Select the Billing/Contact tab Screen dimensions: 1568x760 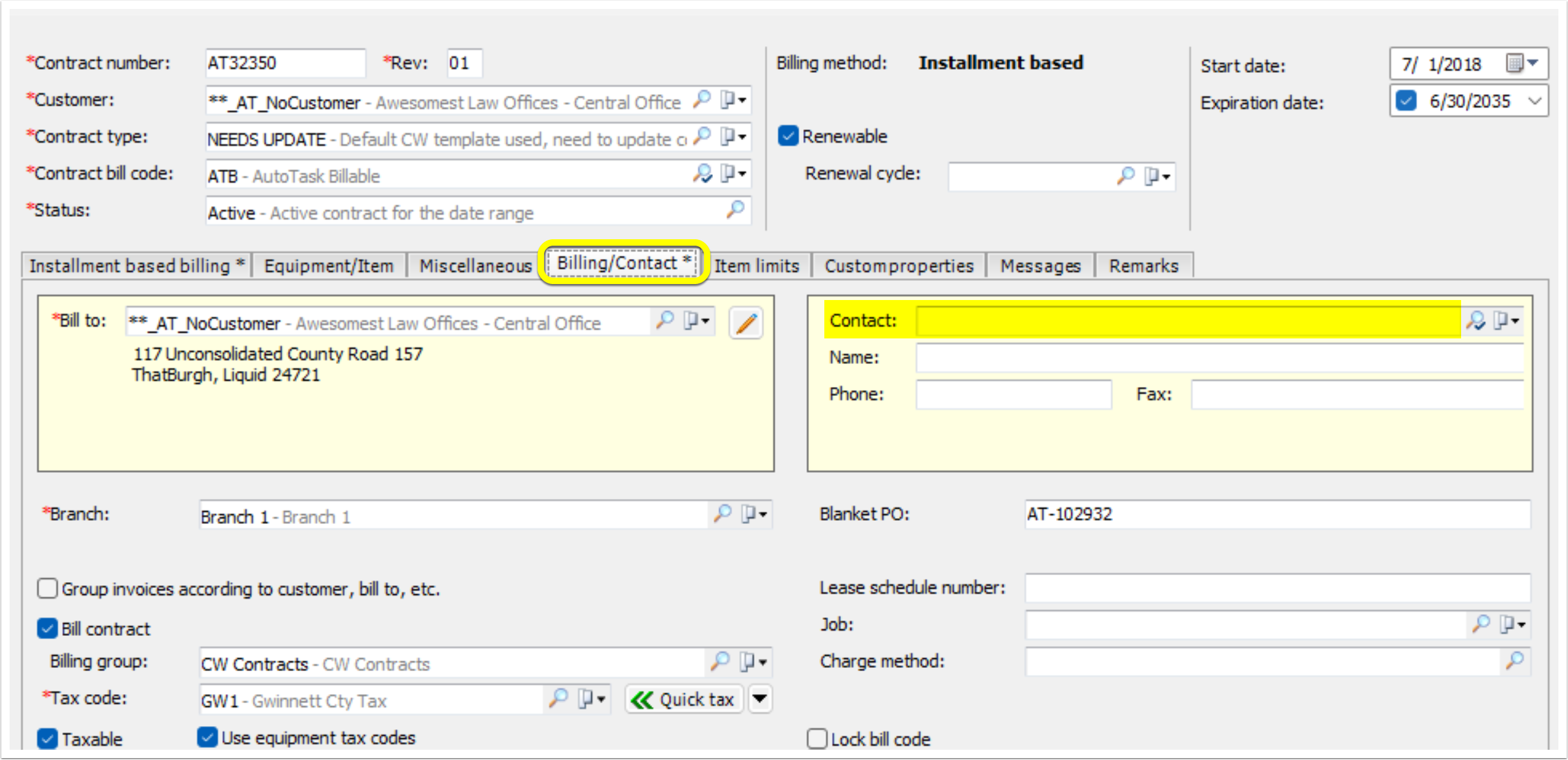(x=623, y=263)
